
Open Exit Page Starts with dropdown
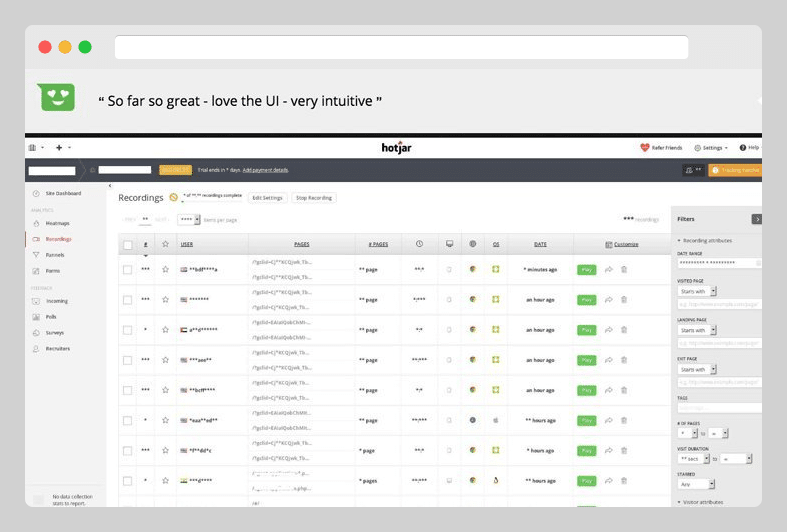click(697, 369)
